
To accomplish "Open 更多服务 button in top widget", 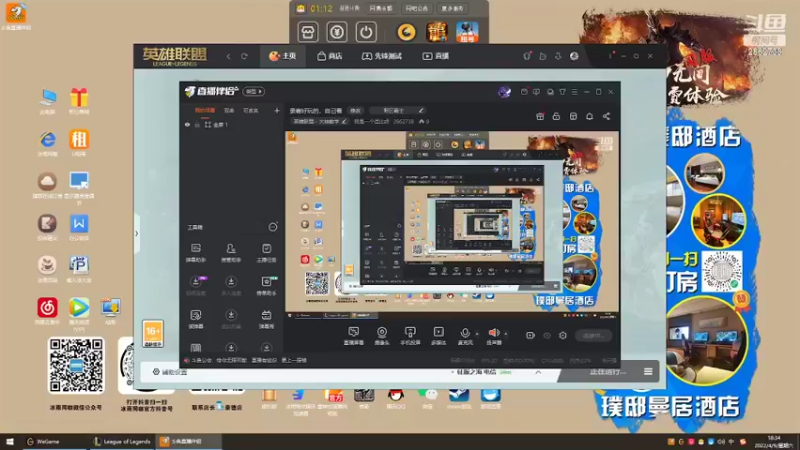I will click(453, 8).
